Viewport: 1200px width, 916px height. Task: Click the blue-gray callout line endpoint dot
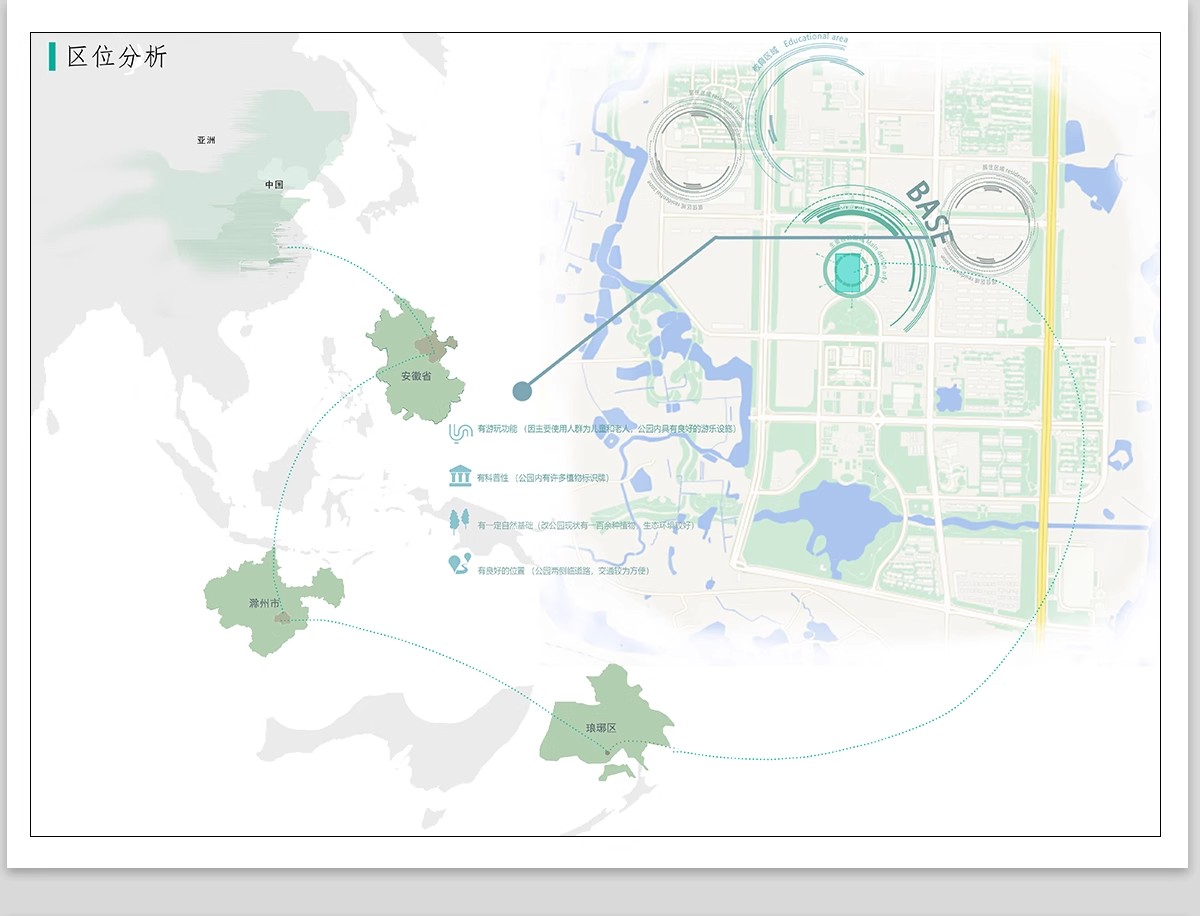point(521,390)
